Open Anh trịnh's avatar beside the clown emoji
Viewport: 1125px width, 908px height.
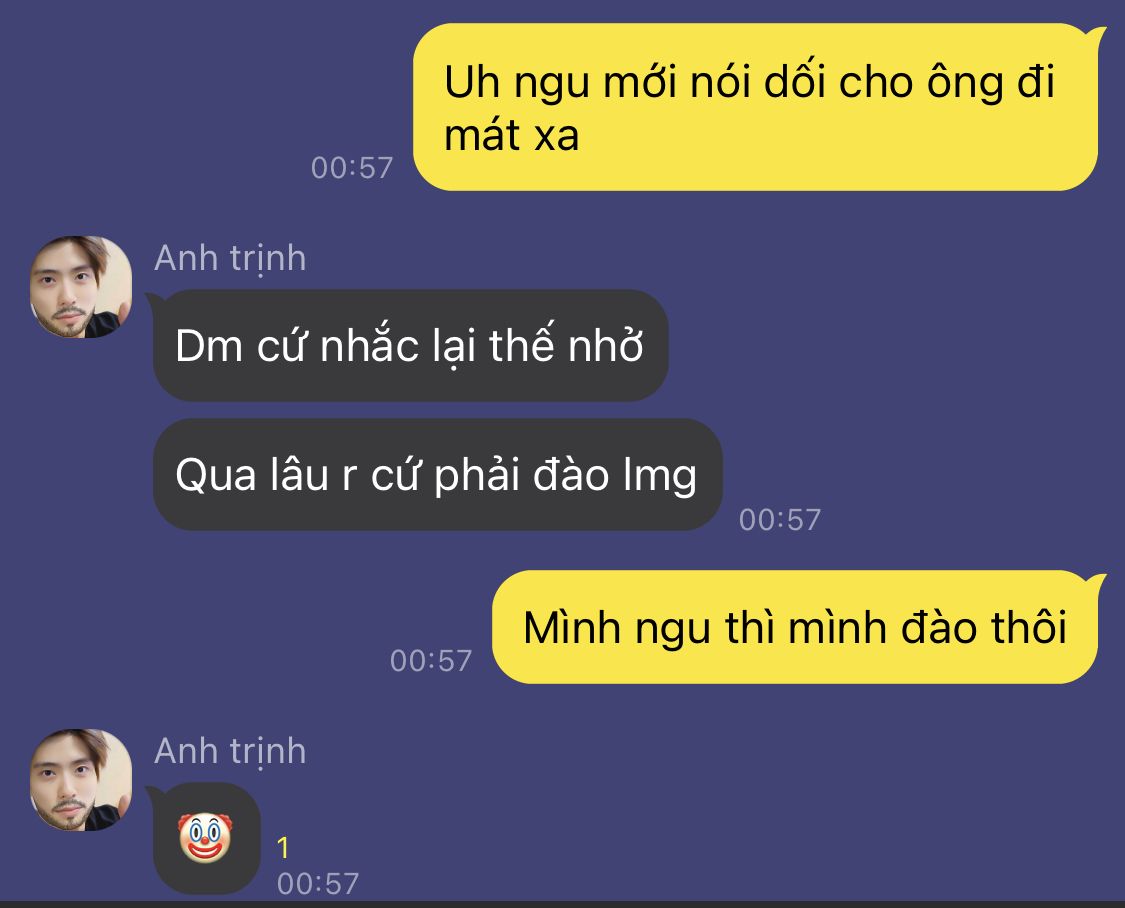point(80,780)
